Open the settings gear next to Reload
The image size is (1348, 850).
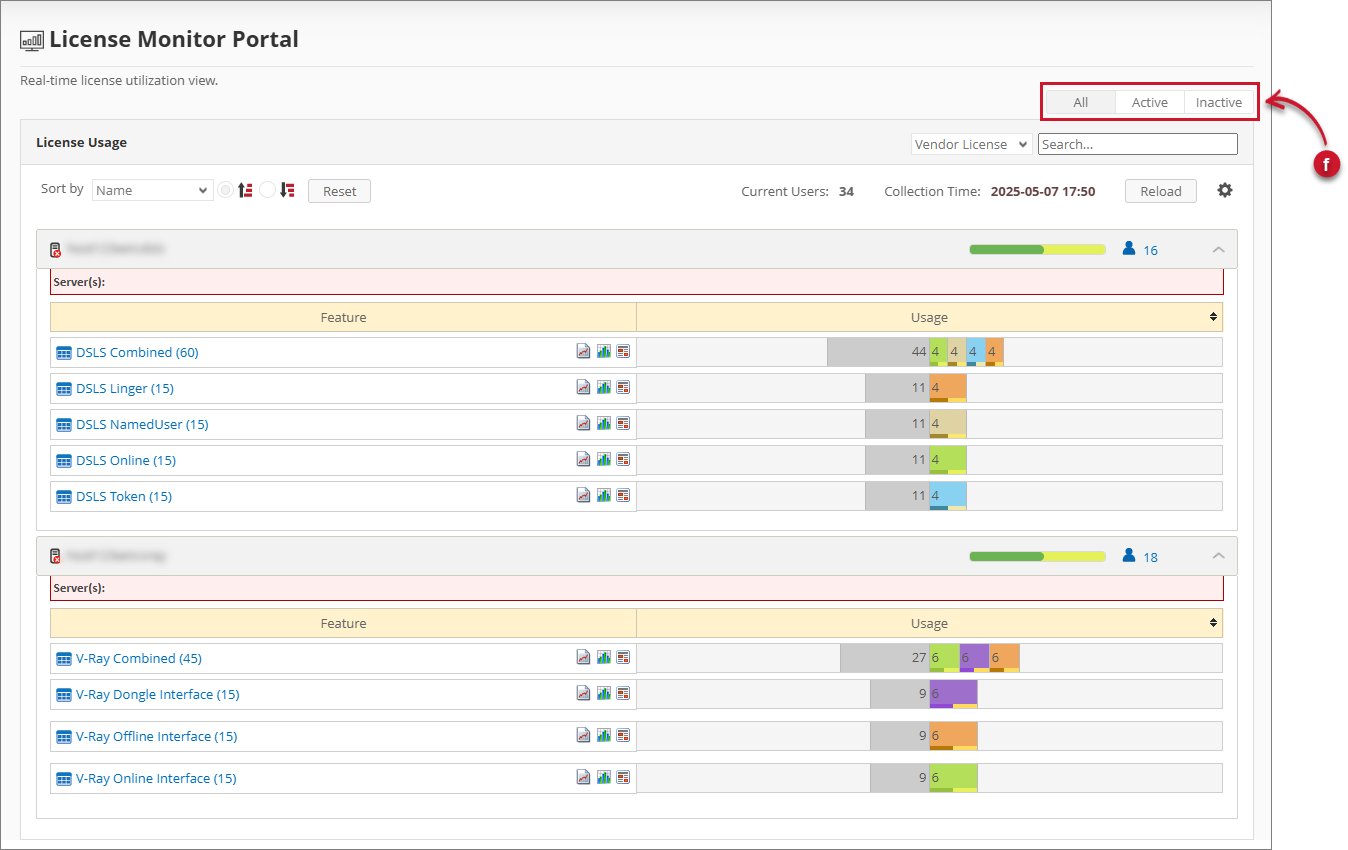click(x=1225, y=190)
